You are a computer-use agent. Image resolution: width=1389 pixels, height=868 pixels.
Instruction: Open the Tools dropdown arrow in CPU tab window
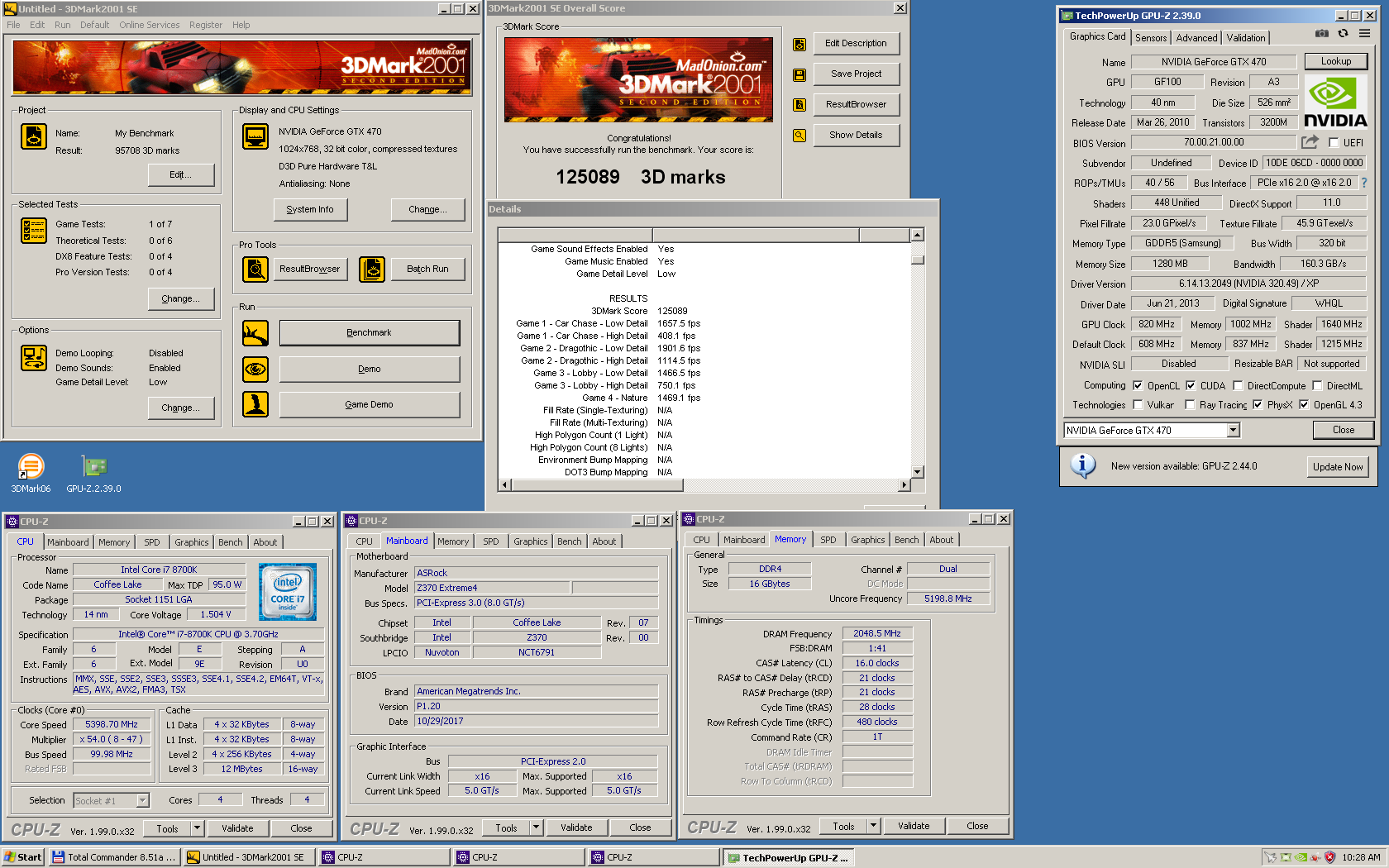tap(197, 828)
